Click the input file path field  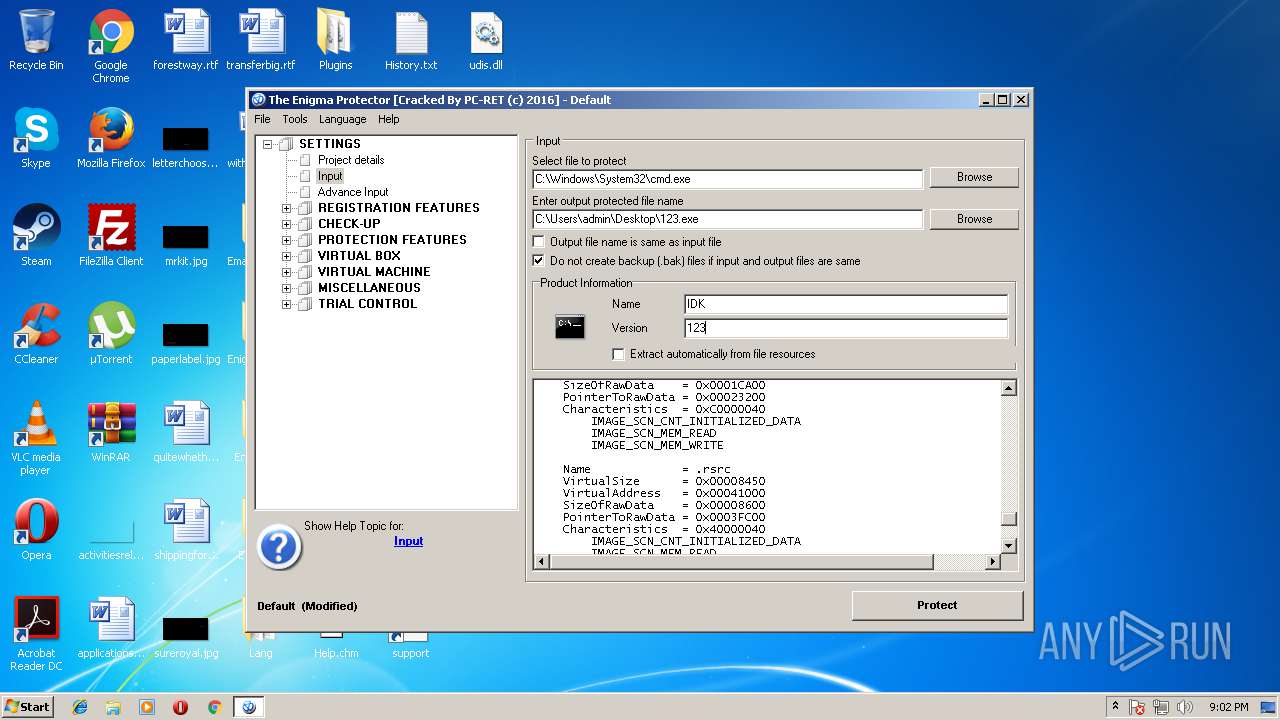coord(727,179)
